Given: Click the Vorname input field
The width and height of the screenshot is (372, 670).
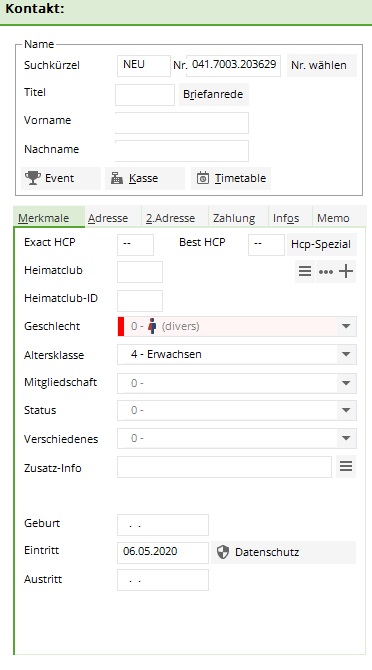Looking at the screenshot, I should 182,123.
